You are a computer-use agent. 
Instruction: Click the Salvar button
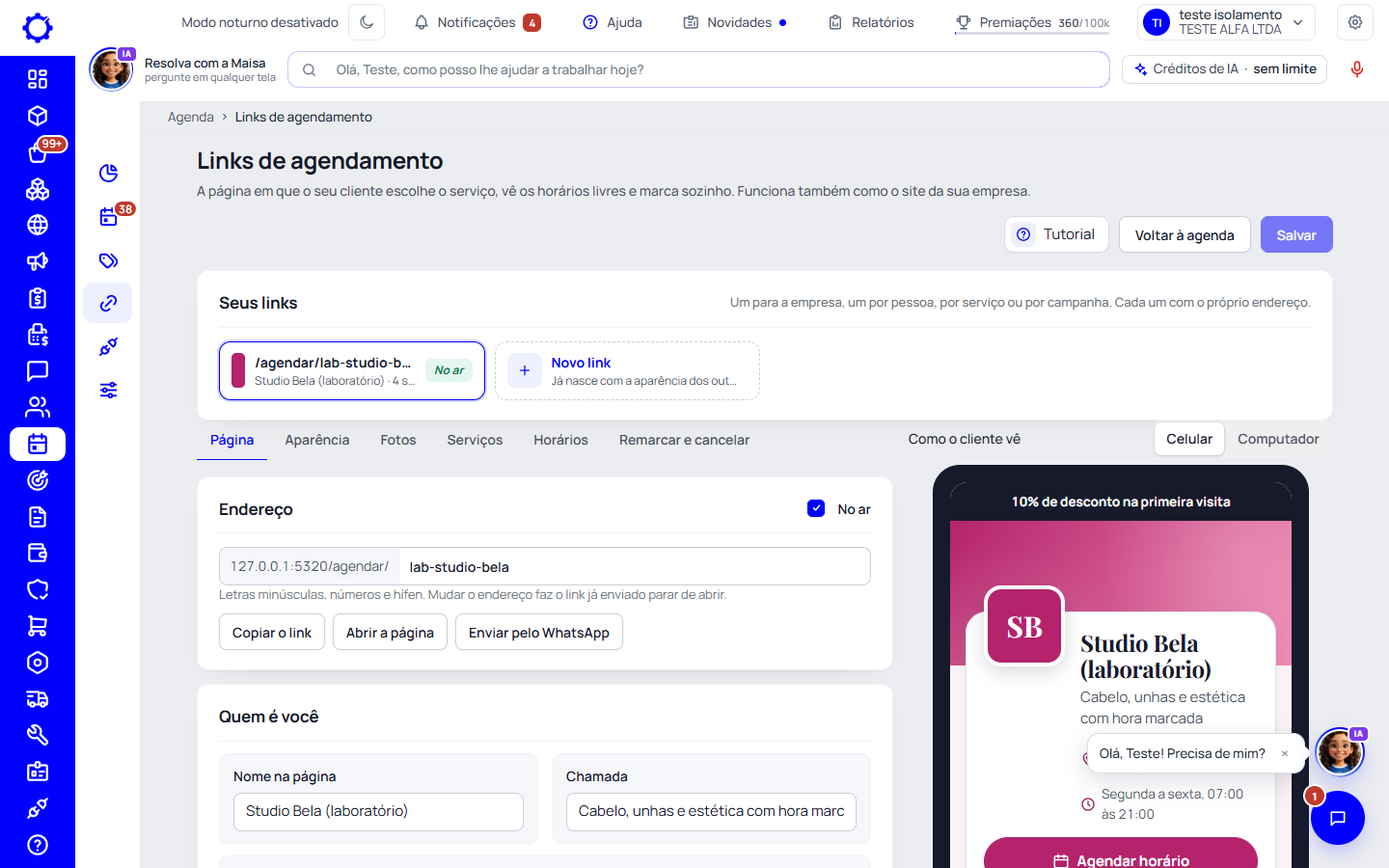point(1296,234)
